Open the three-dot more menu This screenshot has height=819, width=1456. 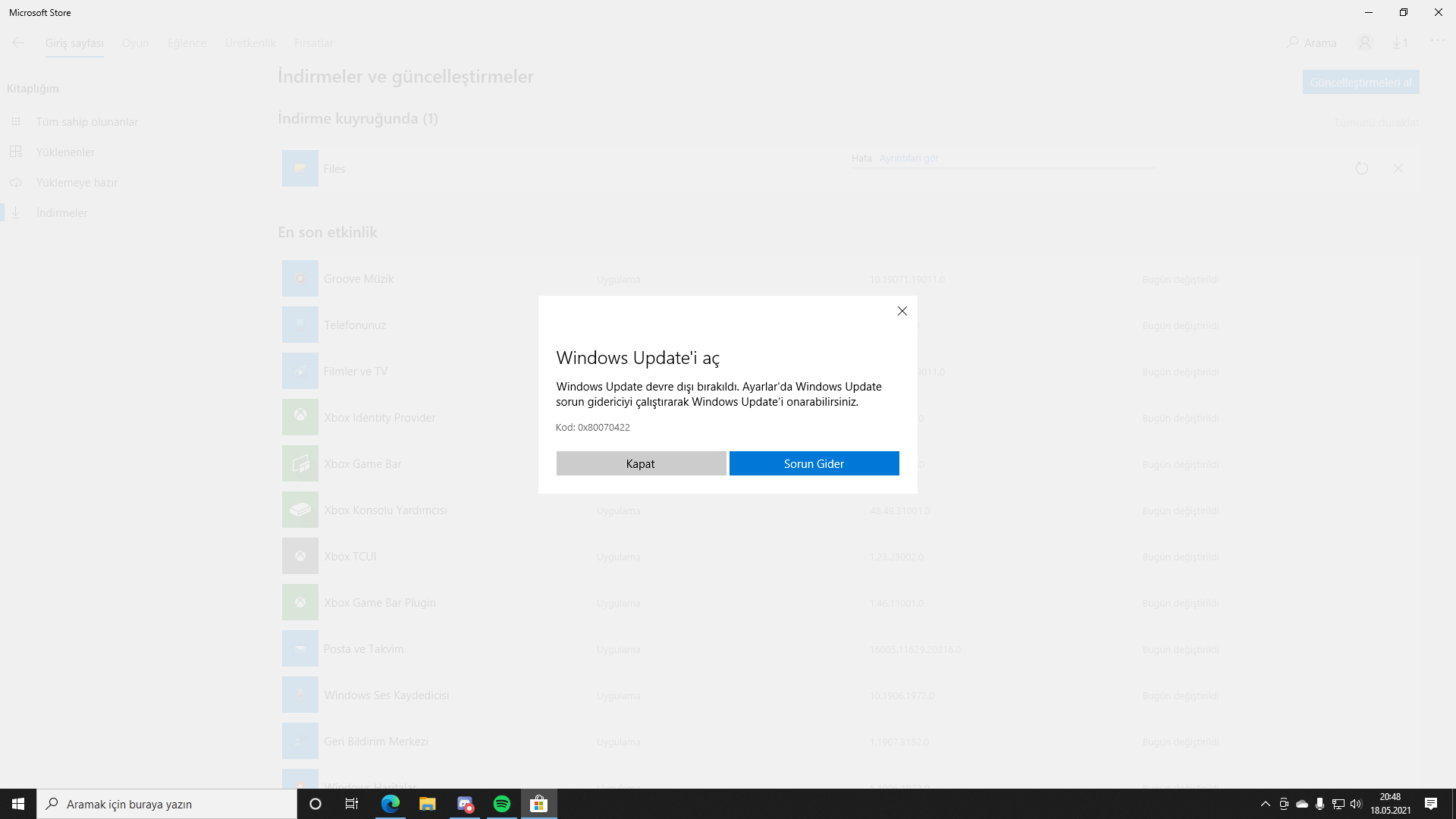point(1437,41)
